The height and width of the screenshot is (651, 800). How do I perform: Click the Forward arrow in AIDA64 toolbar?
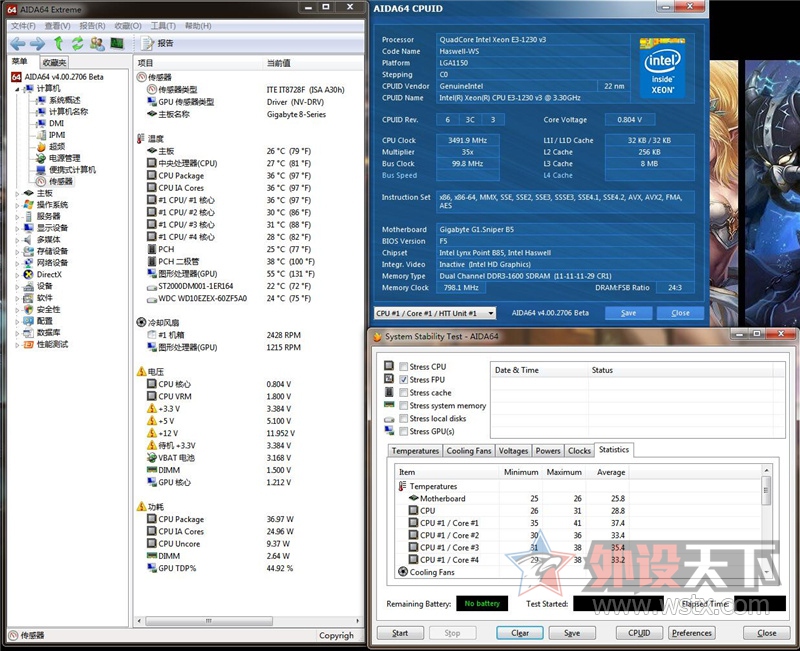(x=37, y=44)
